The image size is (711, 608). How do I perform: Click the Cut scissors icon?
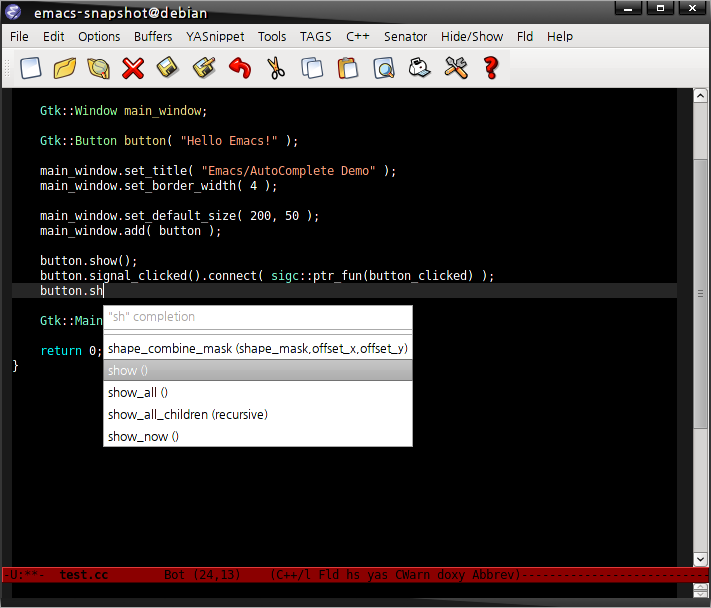pos(276,68)
